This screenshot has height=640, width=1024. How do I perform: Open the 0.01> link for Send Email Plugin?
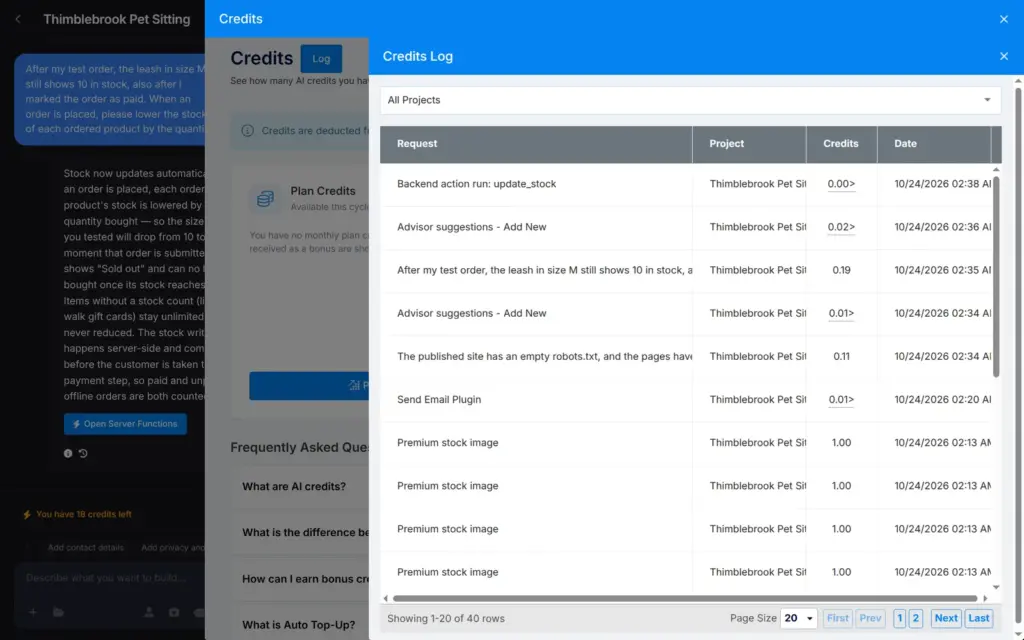(x=841, y=400)
